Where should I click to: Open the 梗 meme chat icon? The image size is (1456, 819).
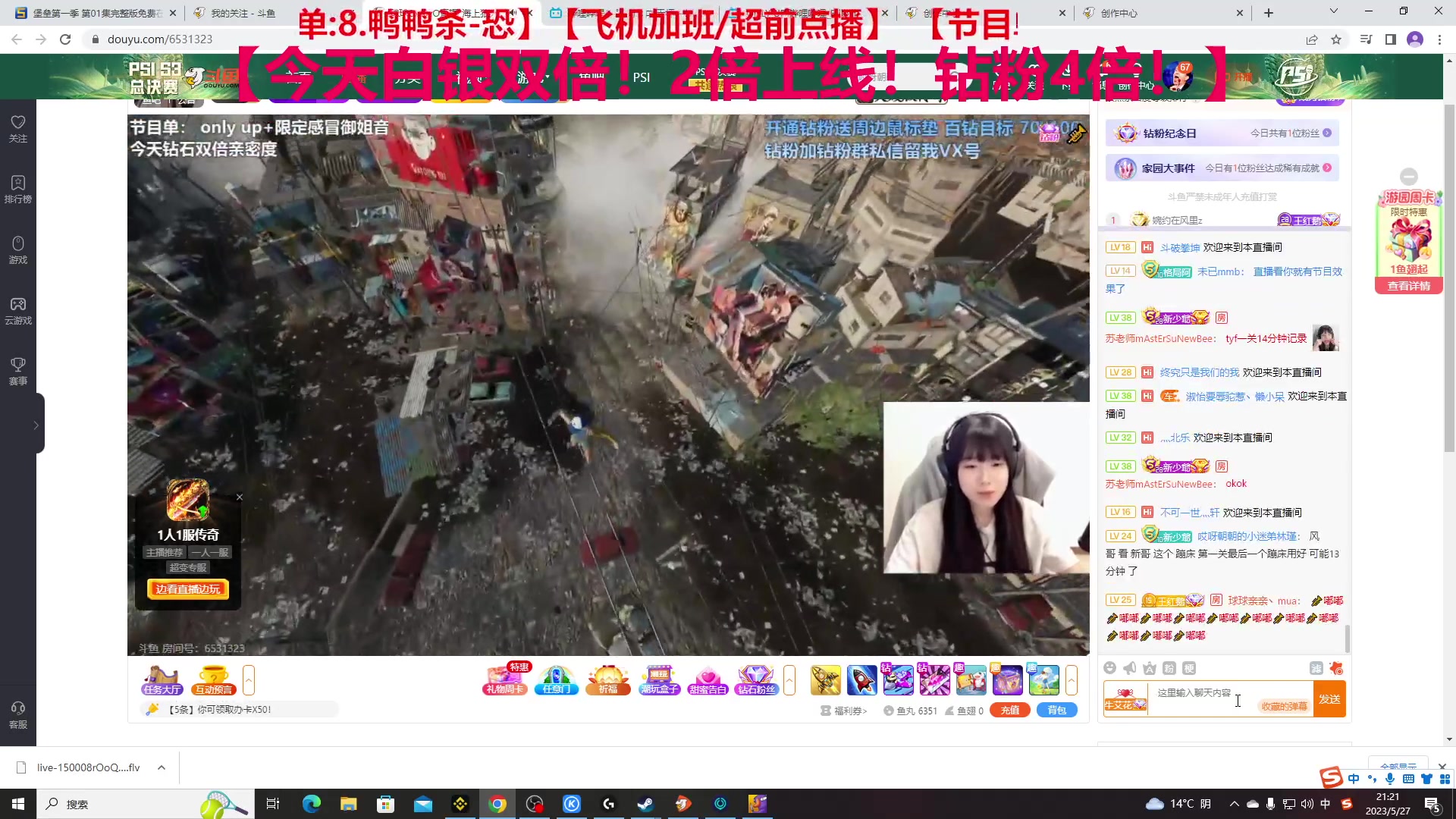[x=1189, y=668]
